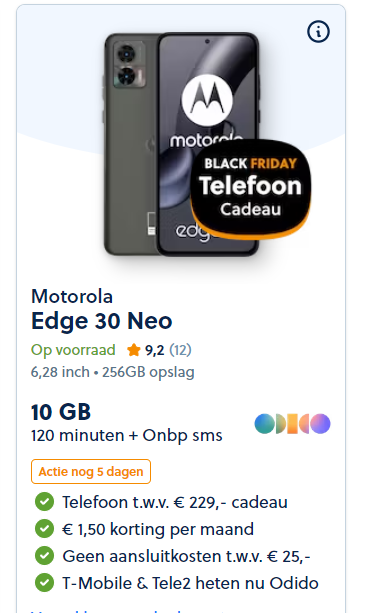Click the Odido provider logo
The height and width of the screenshot is (613, 370).
click(x=293, y=424)
